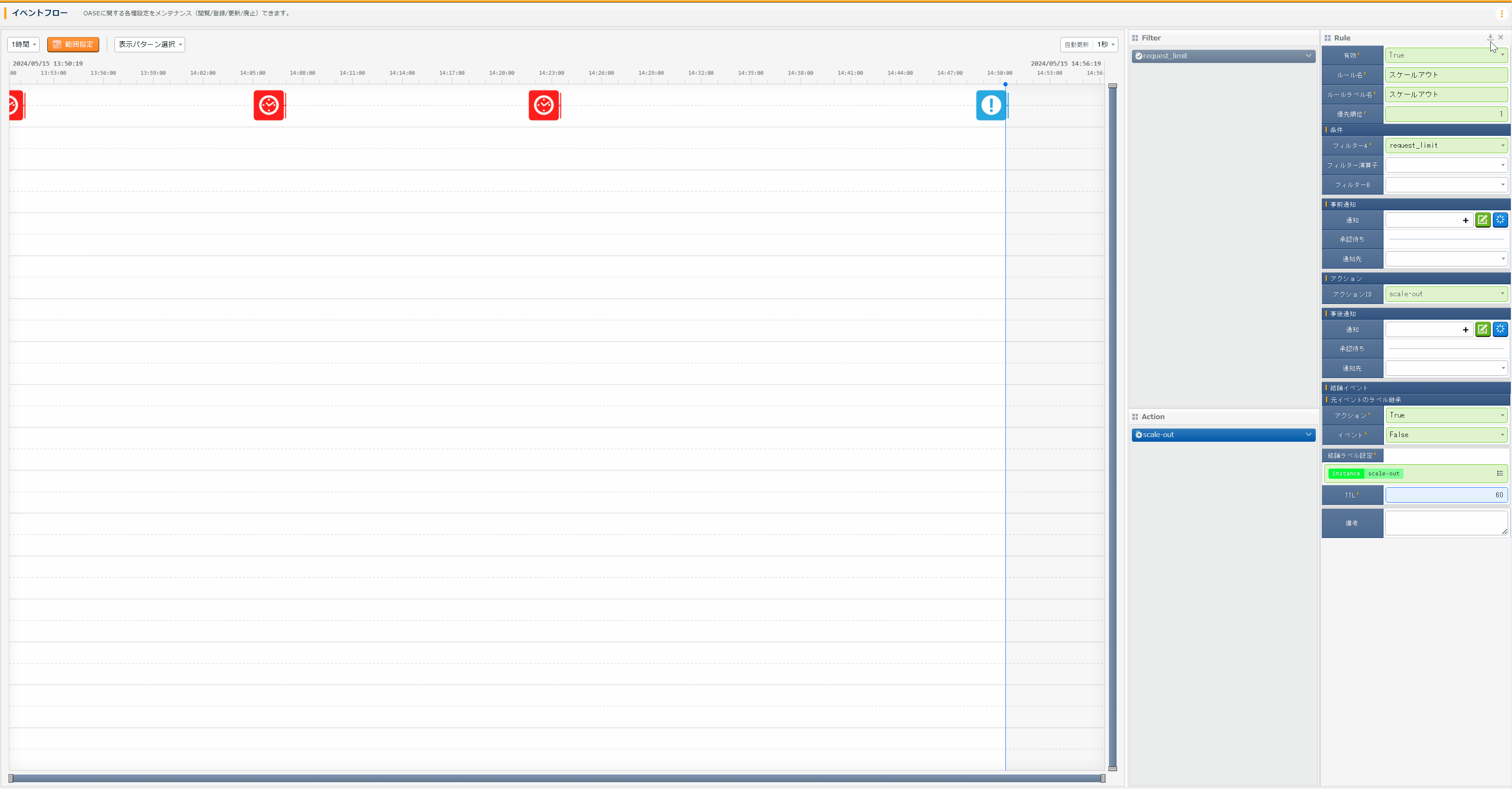Click the 範囲指定 range button

click(x=73, y=45)
